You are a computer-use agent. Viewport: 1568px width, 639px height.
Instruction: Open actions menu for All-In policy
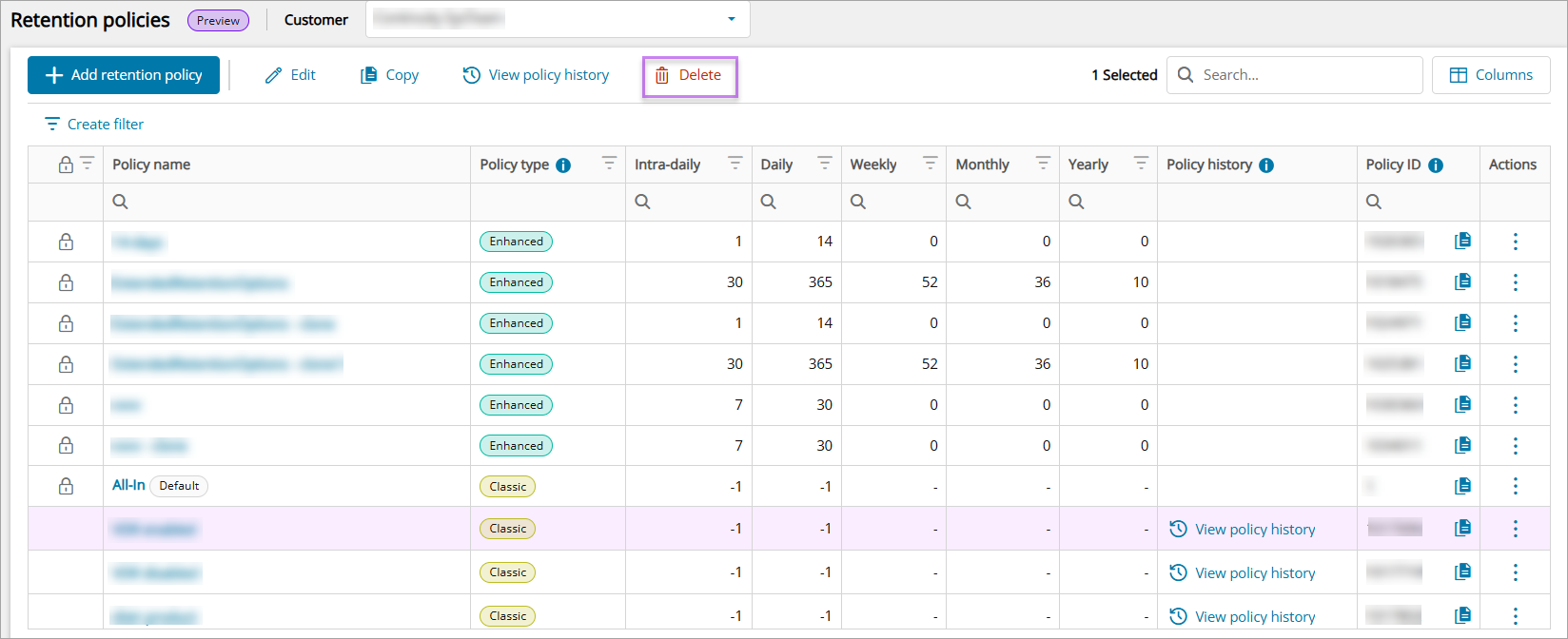pyautogui.click(x=1515, y=486)
